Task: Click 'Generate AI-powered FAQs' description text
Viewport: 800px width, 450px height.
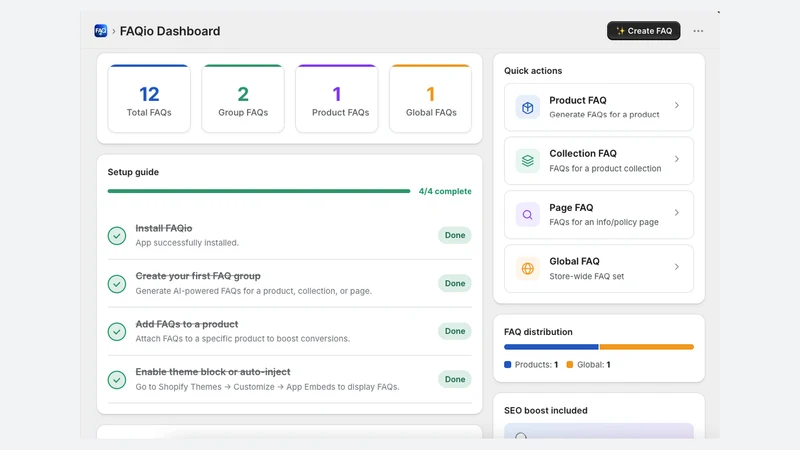Action: pos(254,291)
